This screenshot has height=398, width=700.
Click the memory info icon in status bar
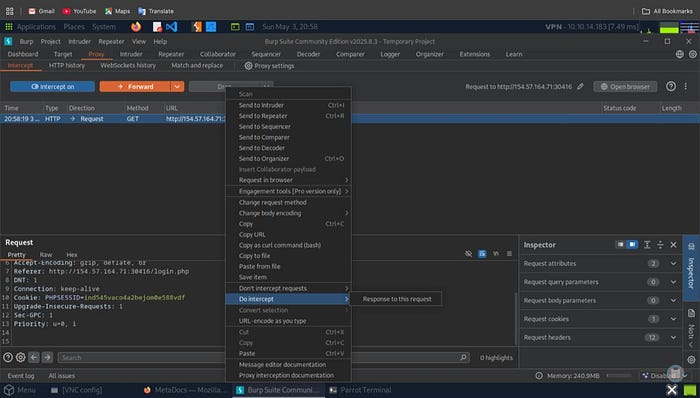coord(539,376)
